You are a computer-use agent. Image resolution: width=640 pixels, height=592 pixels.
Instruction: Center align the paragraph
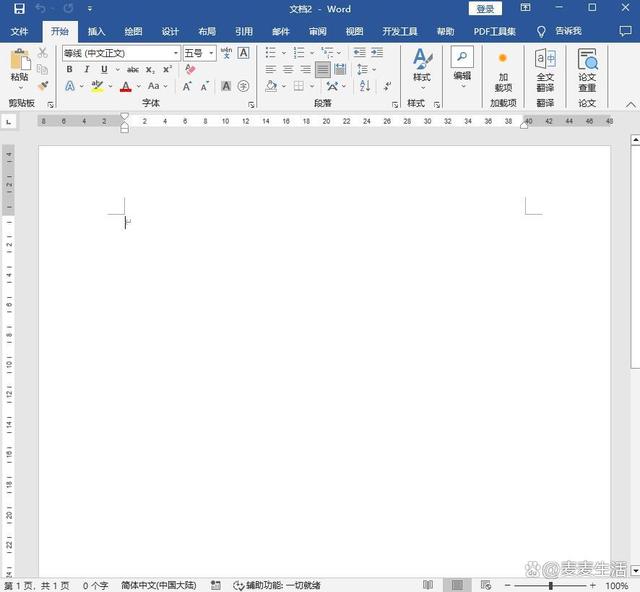[x=288, y=69]
